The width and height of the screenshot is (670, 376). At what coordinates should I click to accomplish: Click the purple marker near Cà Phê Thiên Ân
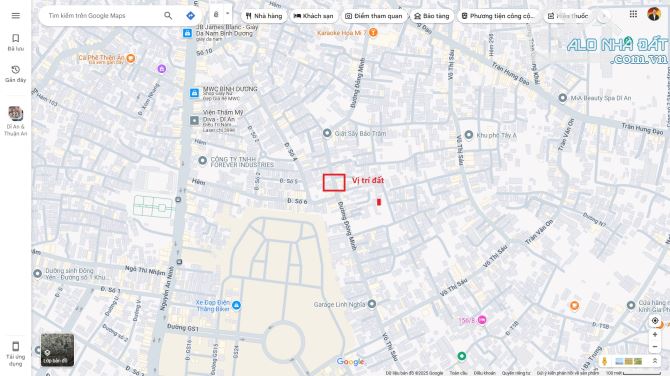click(162, 69)
